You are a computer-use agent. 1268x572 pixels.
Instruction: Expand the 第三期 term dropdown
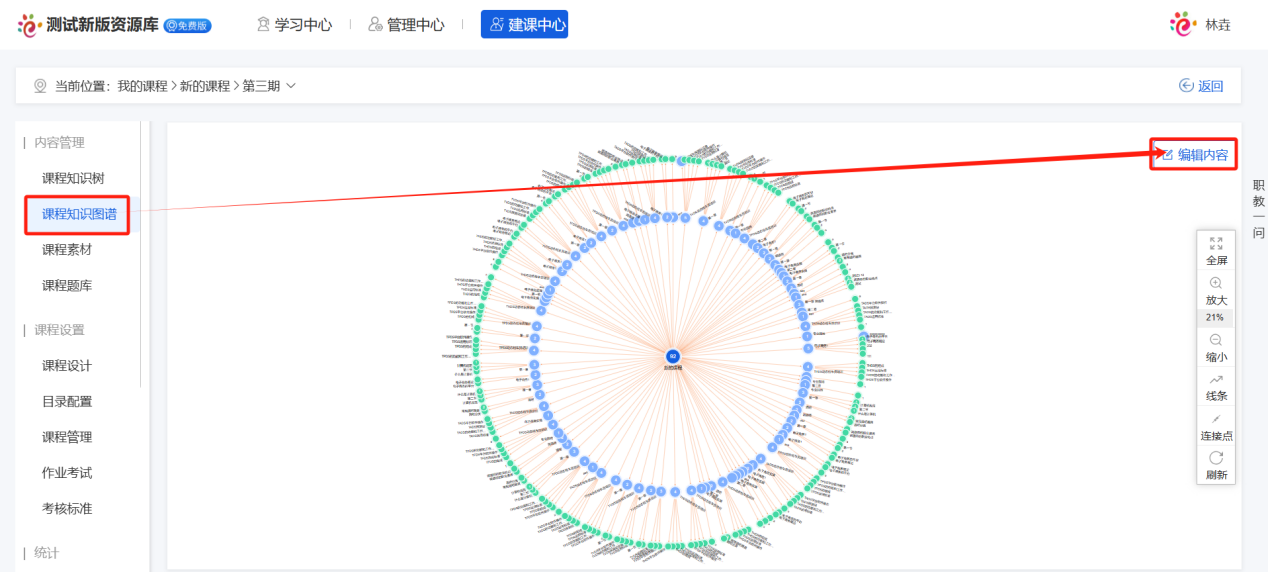click(291, 86)
